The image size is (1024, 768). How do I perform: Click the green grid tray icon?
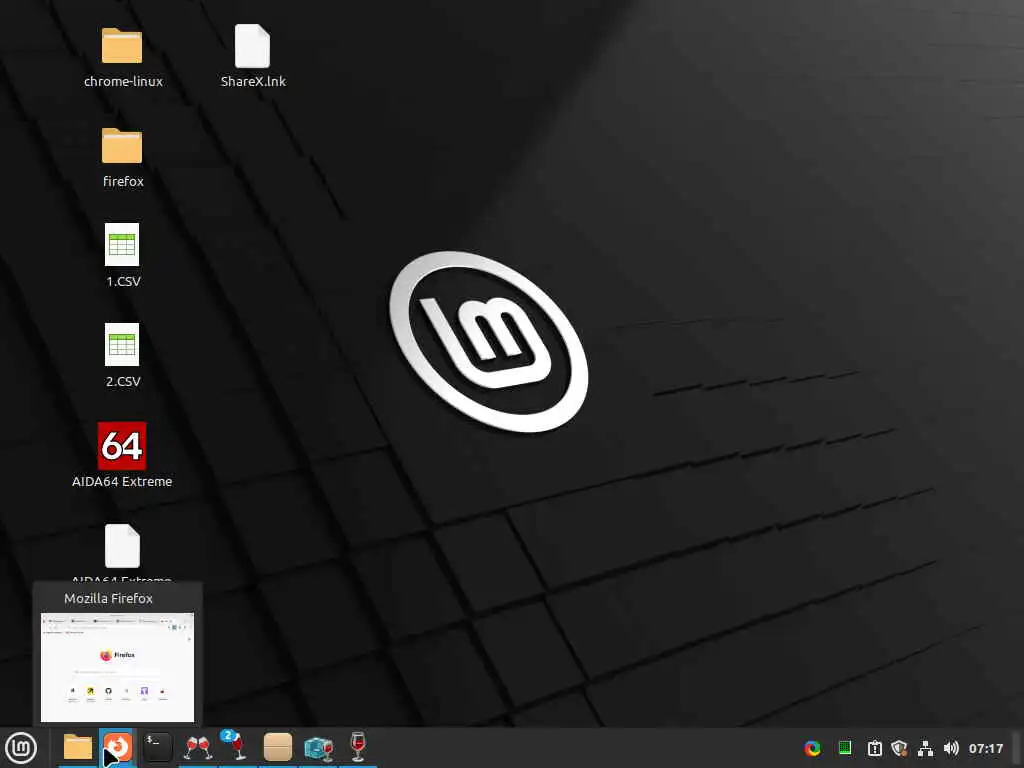(x=844, y=748)
